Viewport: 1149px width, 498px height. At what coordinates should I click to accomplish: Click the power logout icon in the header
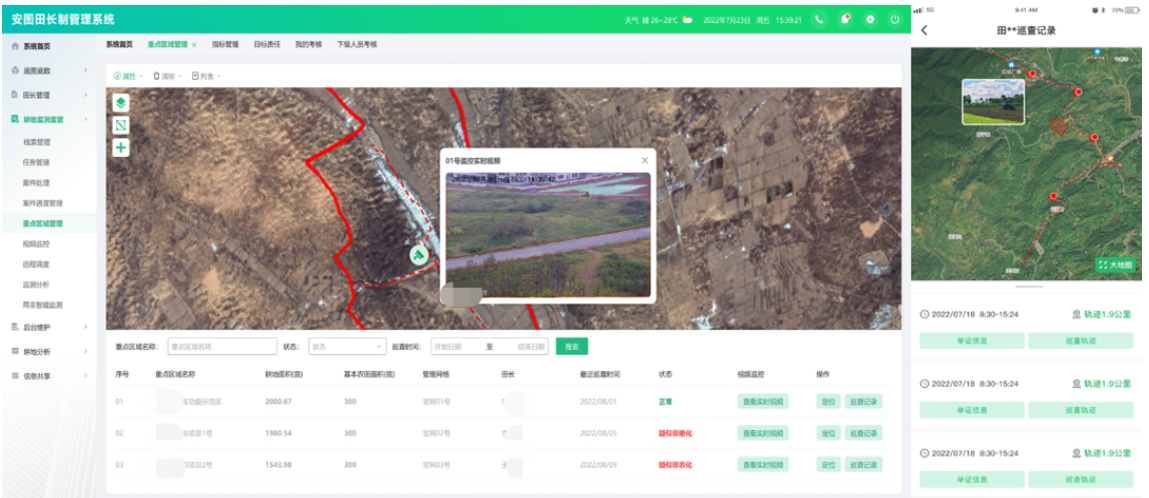coord(895,19)
